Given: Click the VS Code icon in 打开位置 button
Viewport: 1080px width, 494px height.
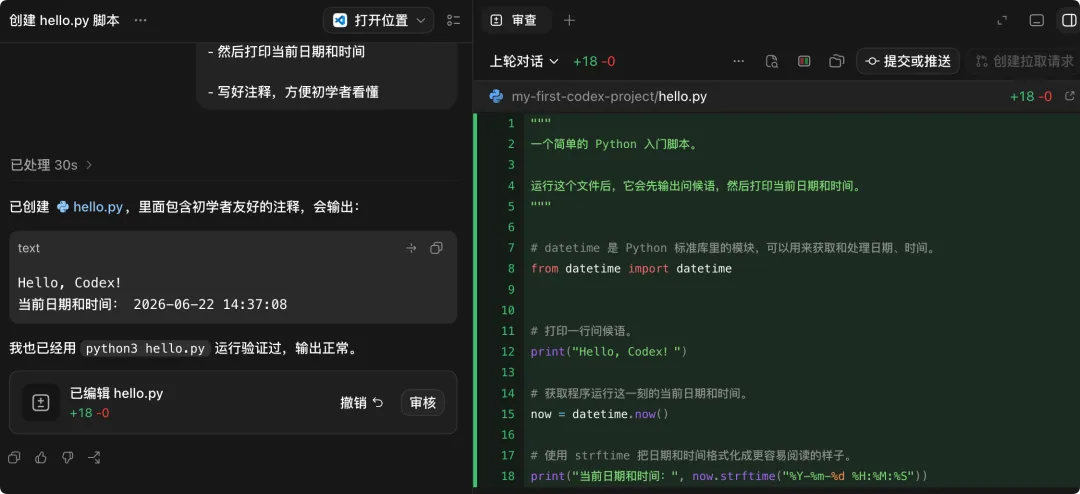Looking at the screenshot, I should point(340,20).
